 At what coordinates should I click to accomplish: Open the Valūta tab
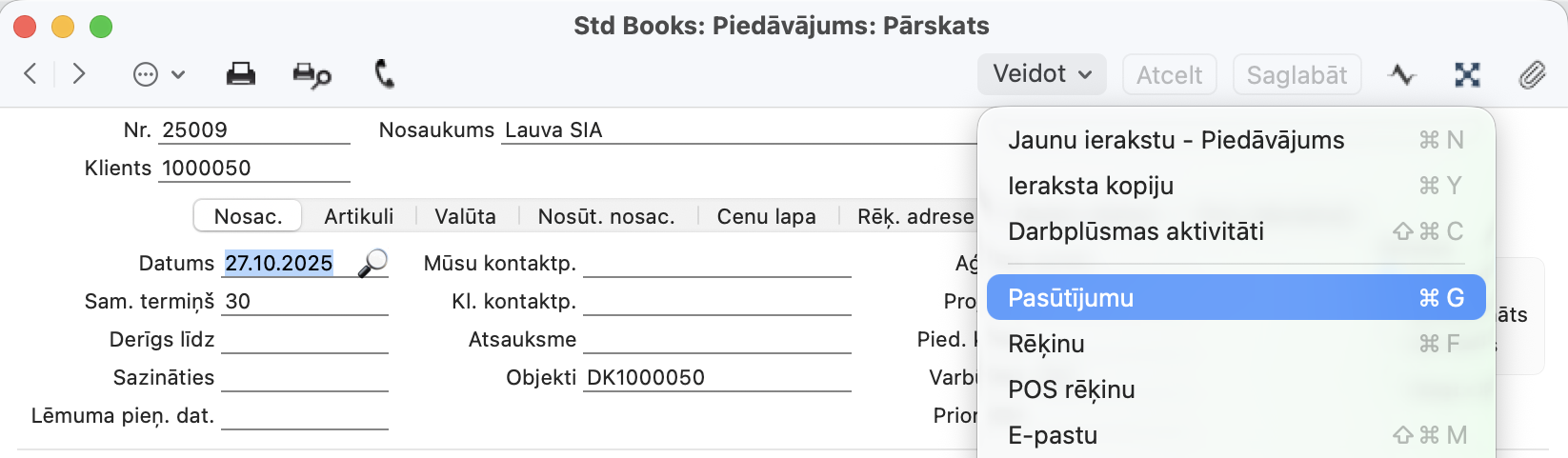pyautogui.click(x=465, y=216)
